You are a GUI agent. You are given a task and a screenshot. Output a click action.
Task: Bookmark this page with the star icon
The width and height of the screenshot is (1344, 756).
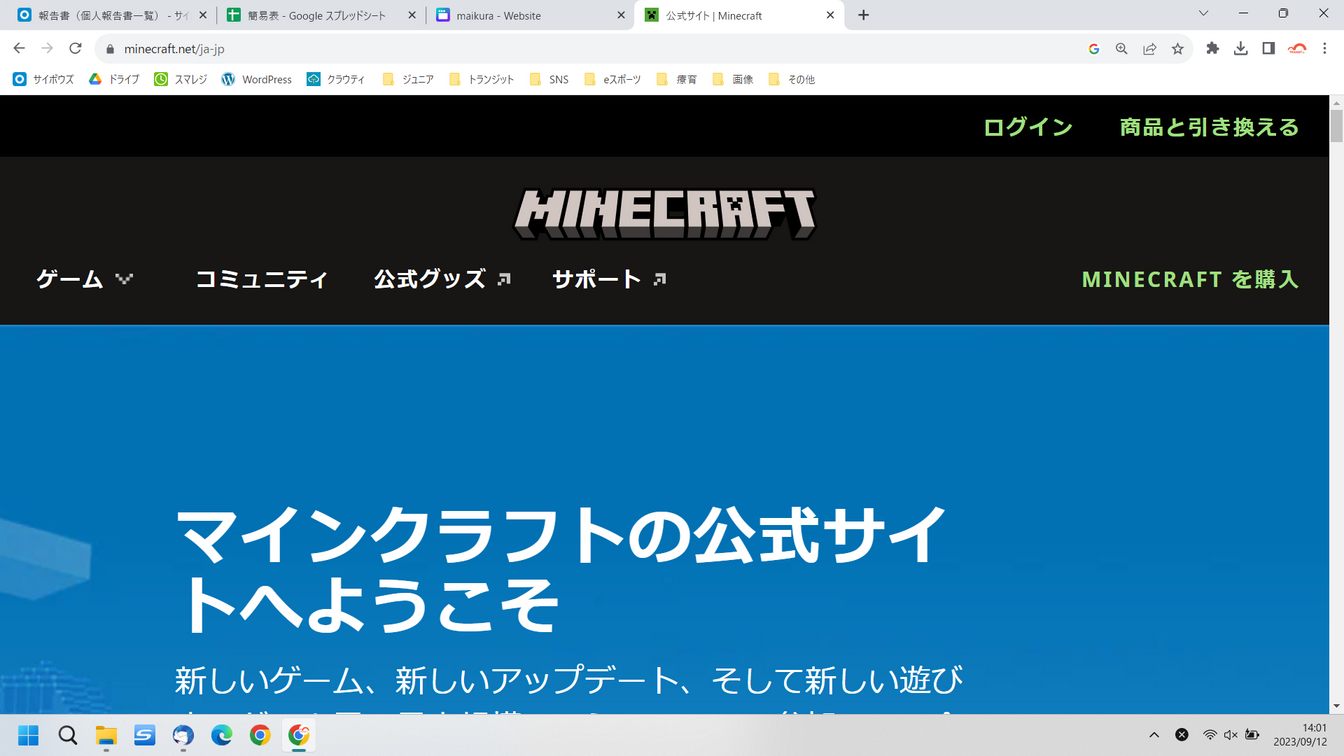[1178, 48]
